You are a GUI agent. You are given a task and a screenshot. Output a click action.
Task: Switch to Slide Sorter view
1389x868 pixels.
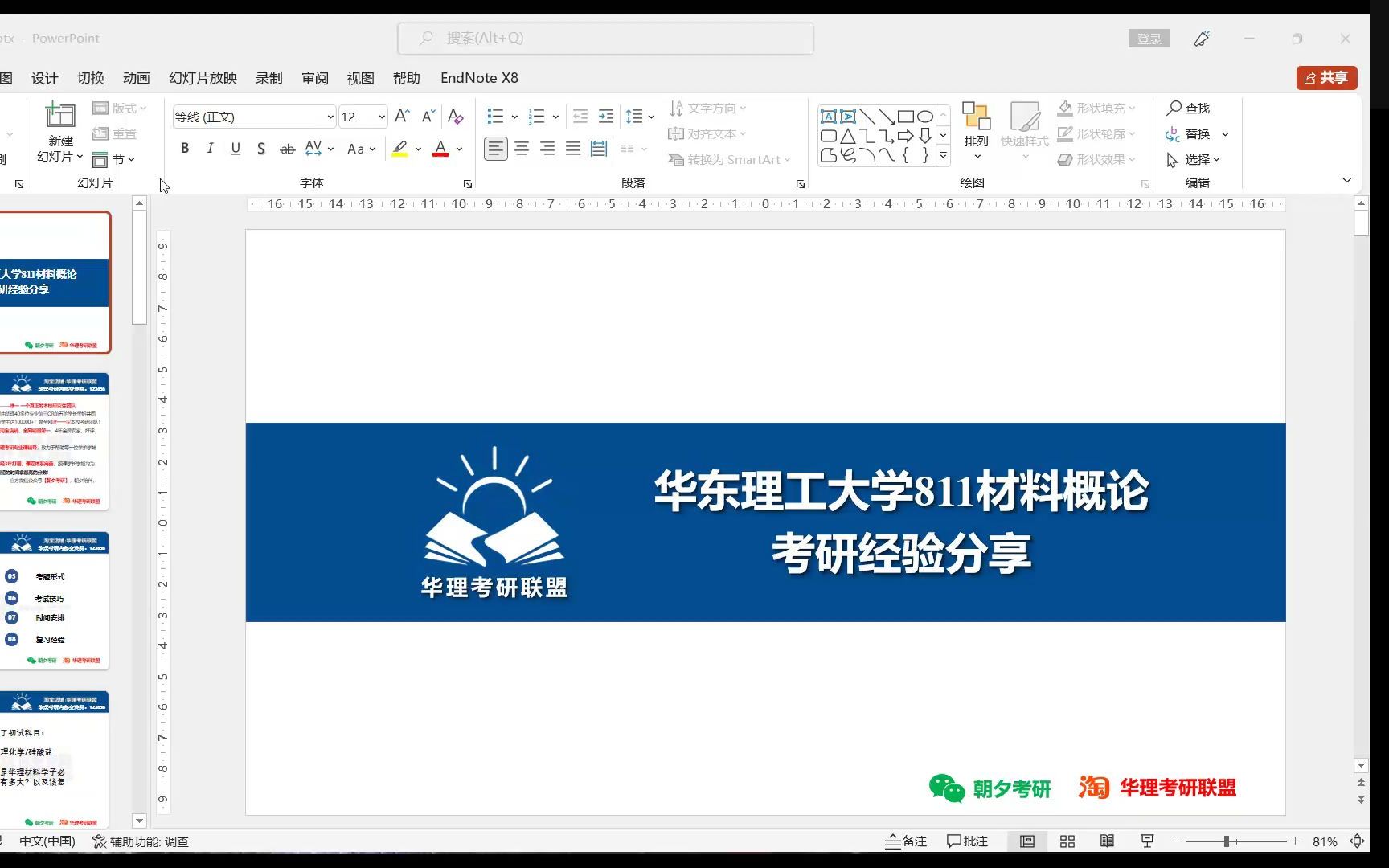tap(1067, 841)
